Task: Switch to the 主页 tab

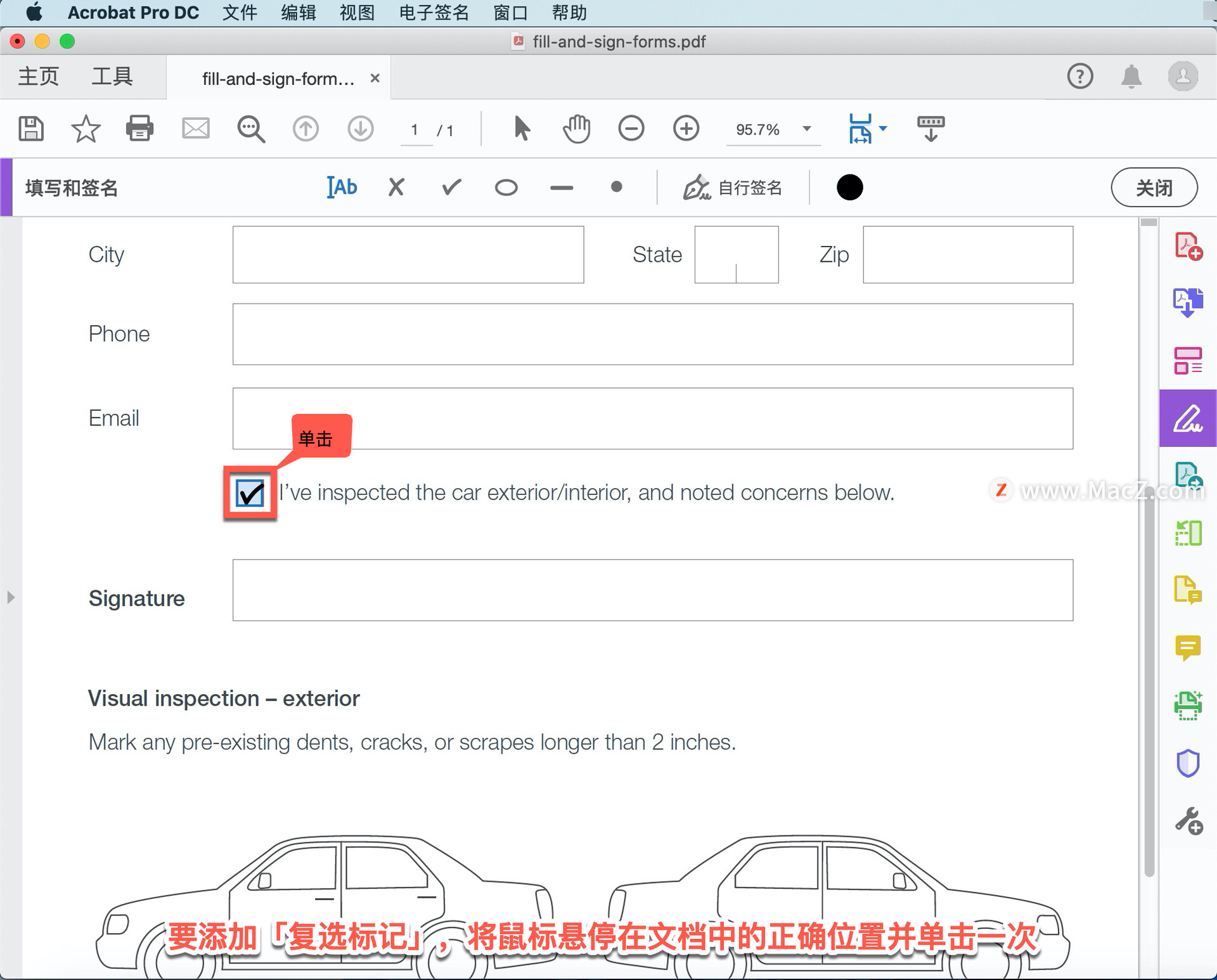Action: click(x=38, y=77)
